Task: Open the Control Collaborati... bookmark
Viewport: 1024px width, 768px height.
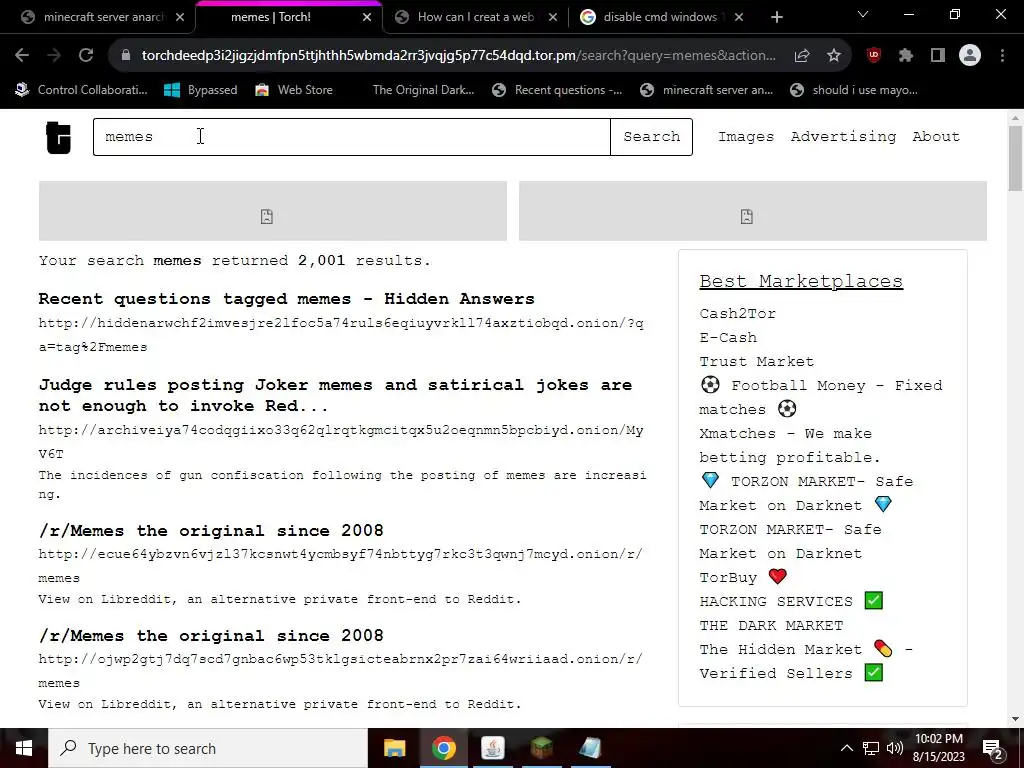Action: coord(82,90)
